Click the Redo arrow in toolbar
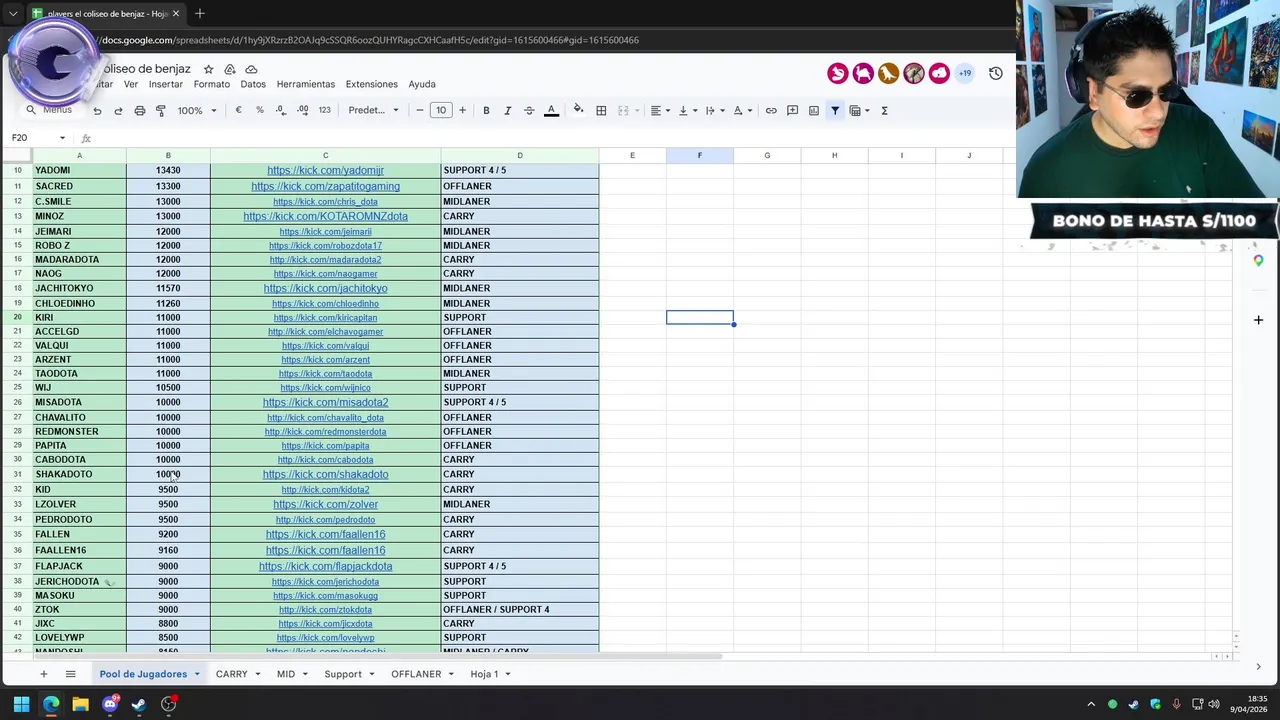This screenshot has width=1280, height=720. pos(118,110)
